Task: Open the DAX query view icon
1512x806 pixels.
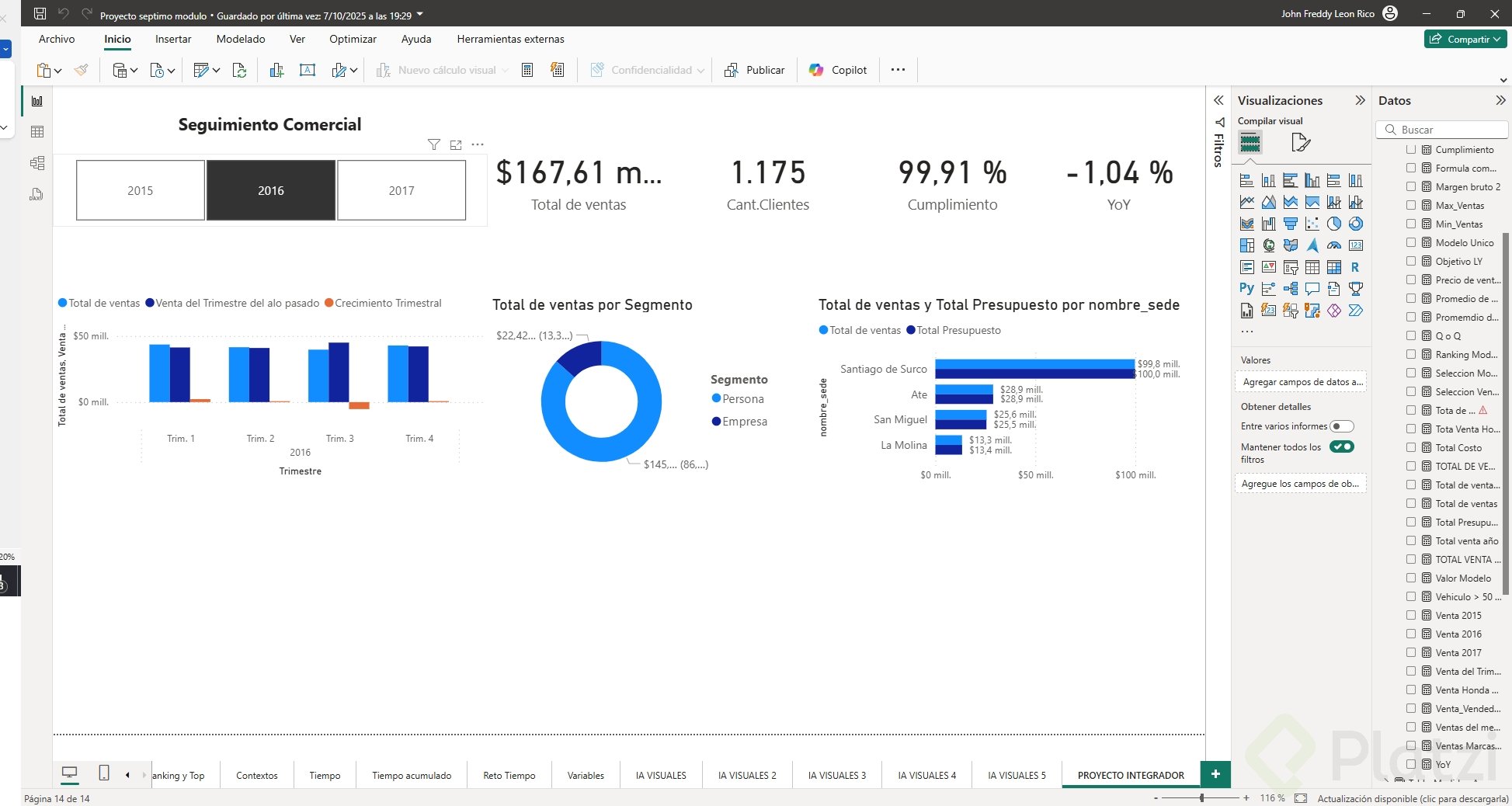Action: click(x=36, y=194)
